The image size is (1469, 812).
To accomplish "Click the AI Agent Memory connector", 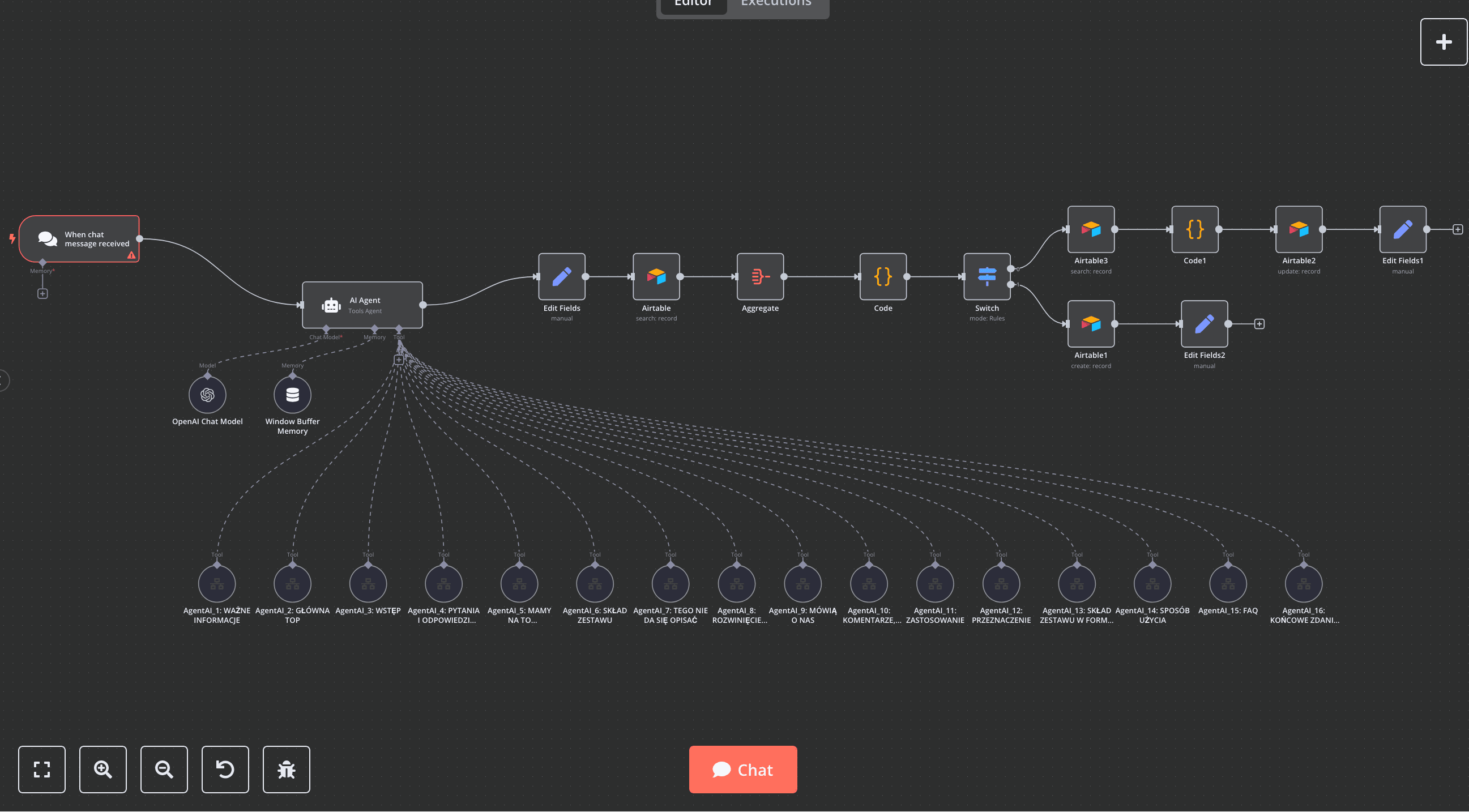I will pyautogui.click(x=375, y=328).
